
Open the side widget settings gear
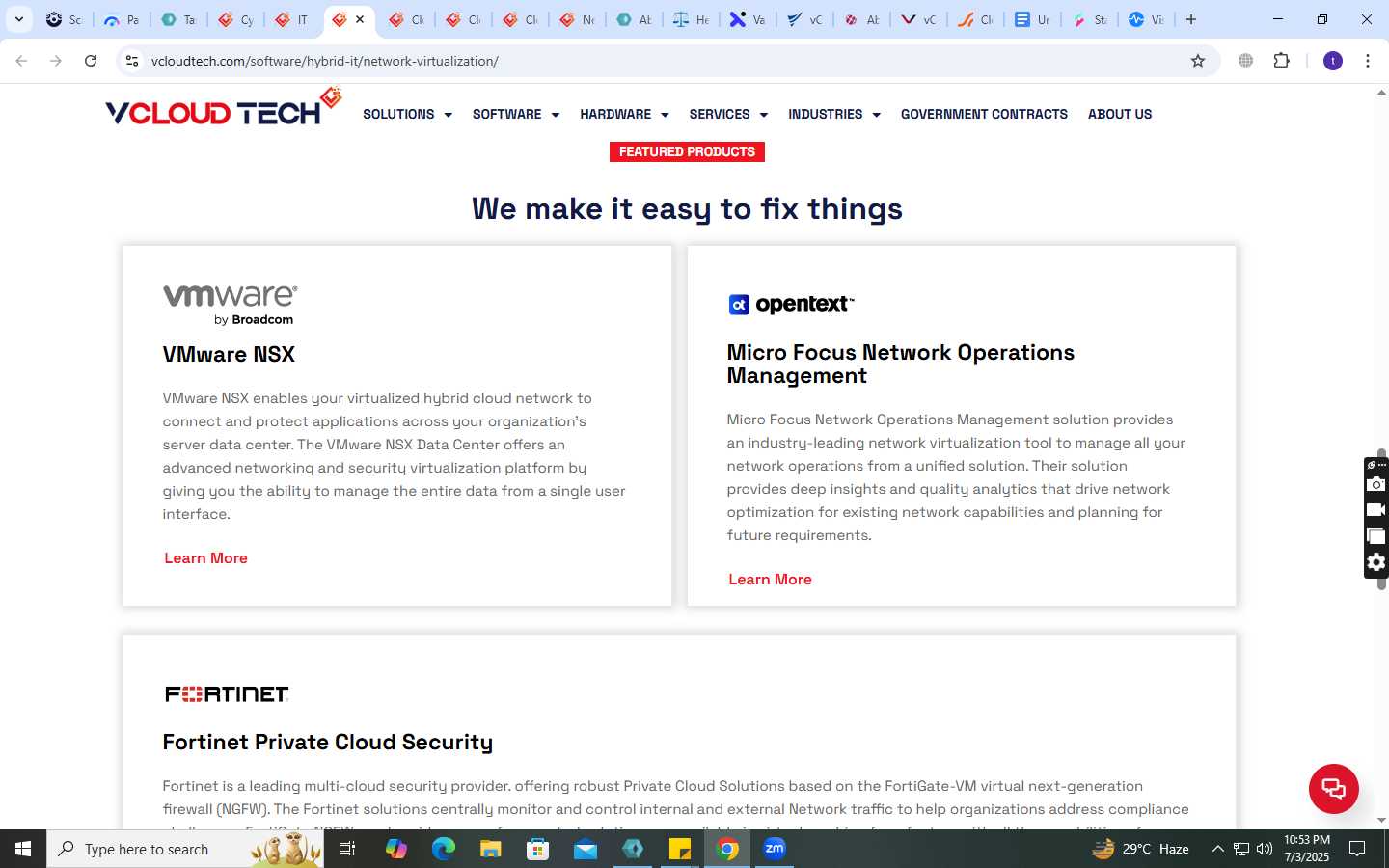point(1376,562)
